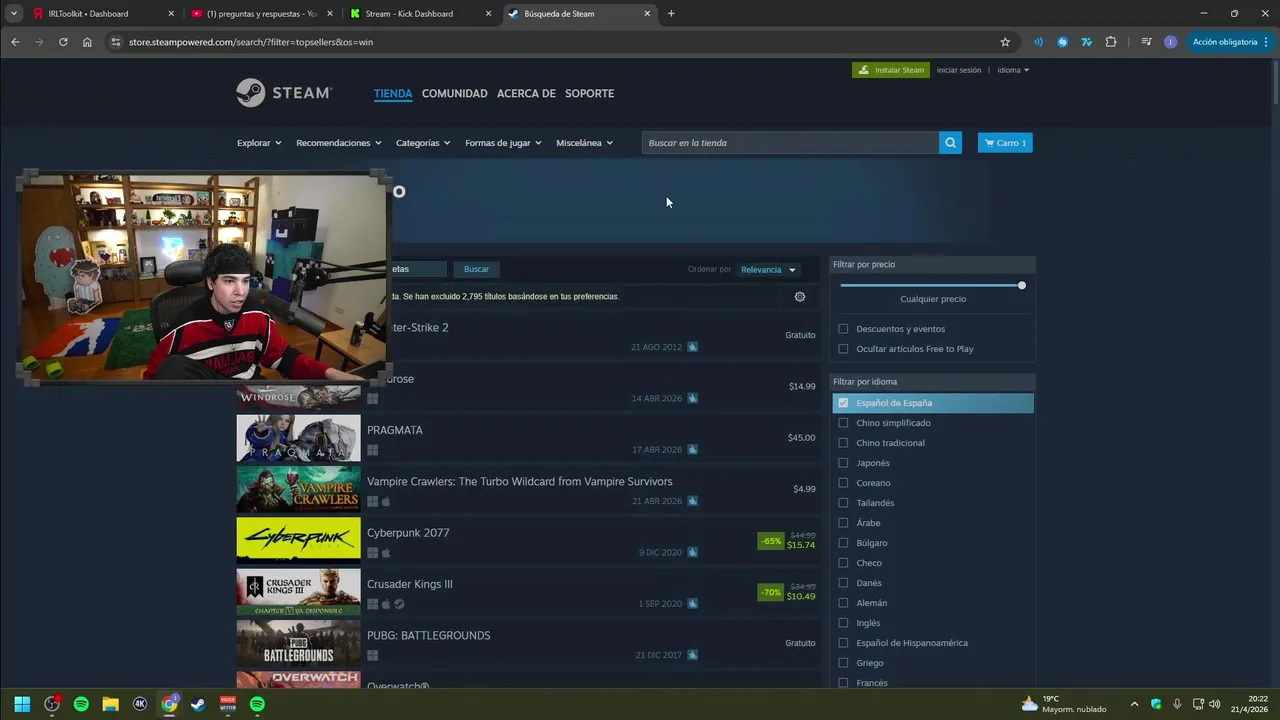Go to the COMUNIDAD section
This screenshot has width=1280, height=720.
[x=455, y=93]
